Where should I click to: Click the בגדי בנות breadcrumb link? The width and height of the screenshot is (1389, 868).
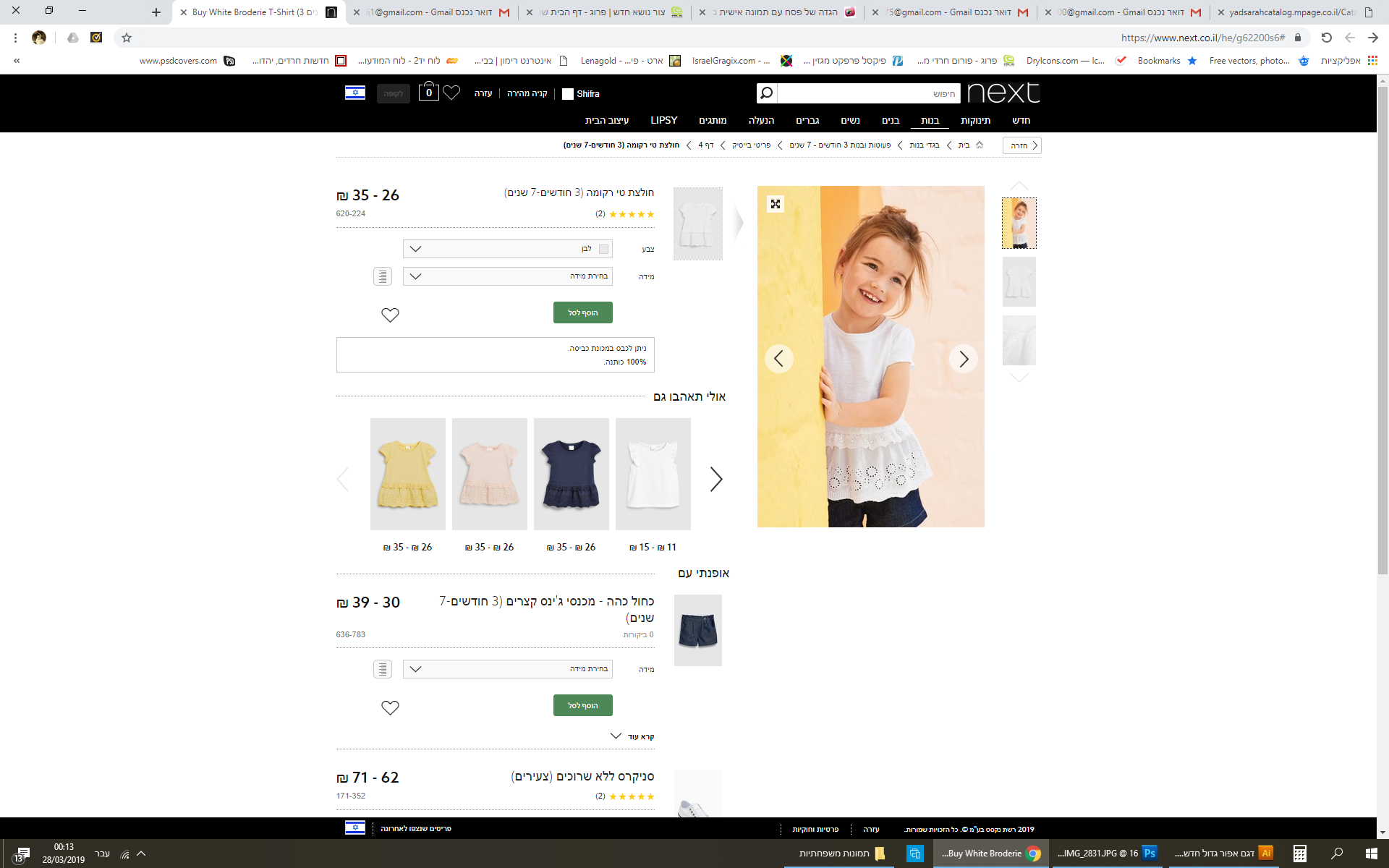[x=925, y=145]
